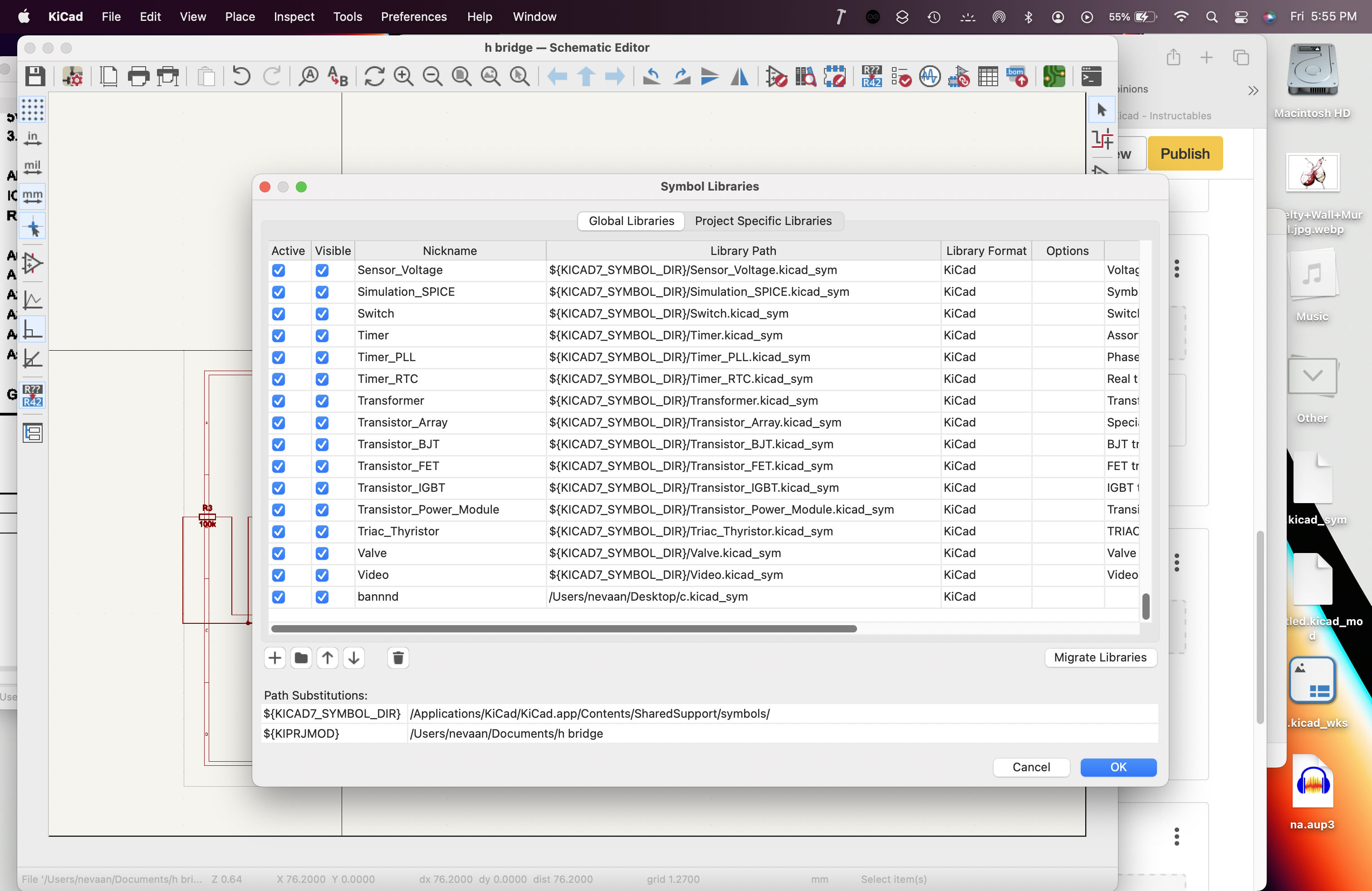The width and height of the screenshot is (1372, 891).
Task: Click the Zoom In icon
Action: coord(403,76)
